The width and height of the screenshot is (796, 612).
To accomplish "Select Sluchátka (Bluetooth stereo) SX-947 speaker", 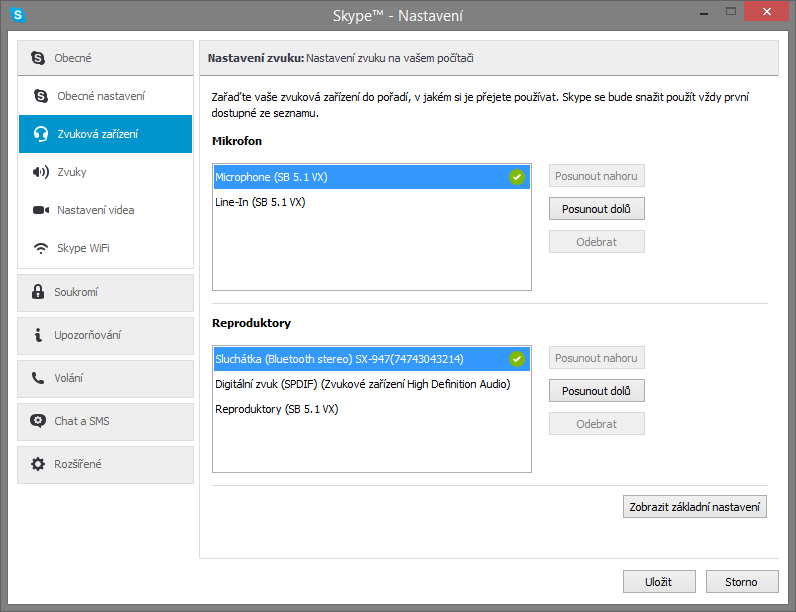I will [372, 359].
